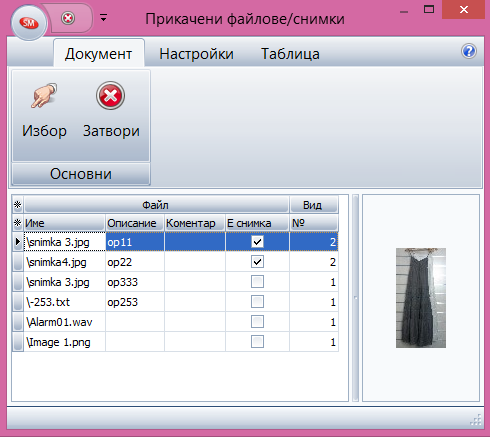
Task: Check Е снимка for Alarm01.wav row
Action: [x=257, y=322]
